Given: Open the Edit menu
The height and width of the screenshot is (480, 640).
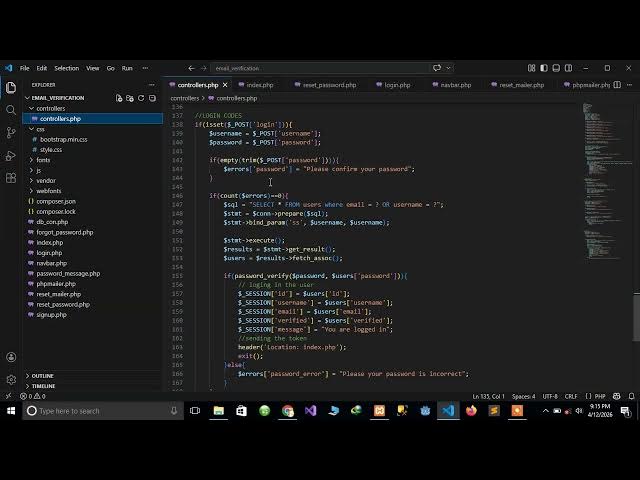Looking at the screenshot, I should click(42, 68).
